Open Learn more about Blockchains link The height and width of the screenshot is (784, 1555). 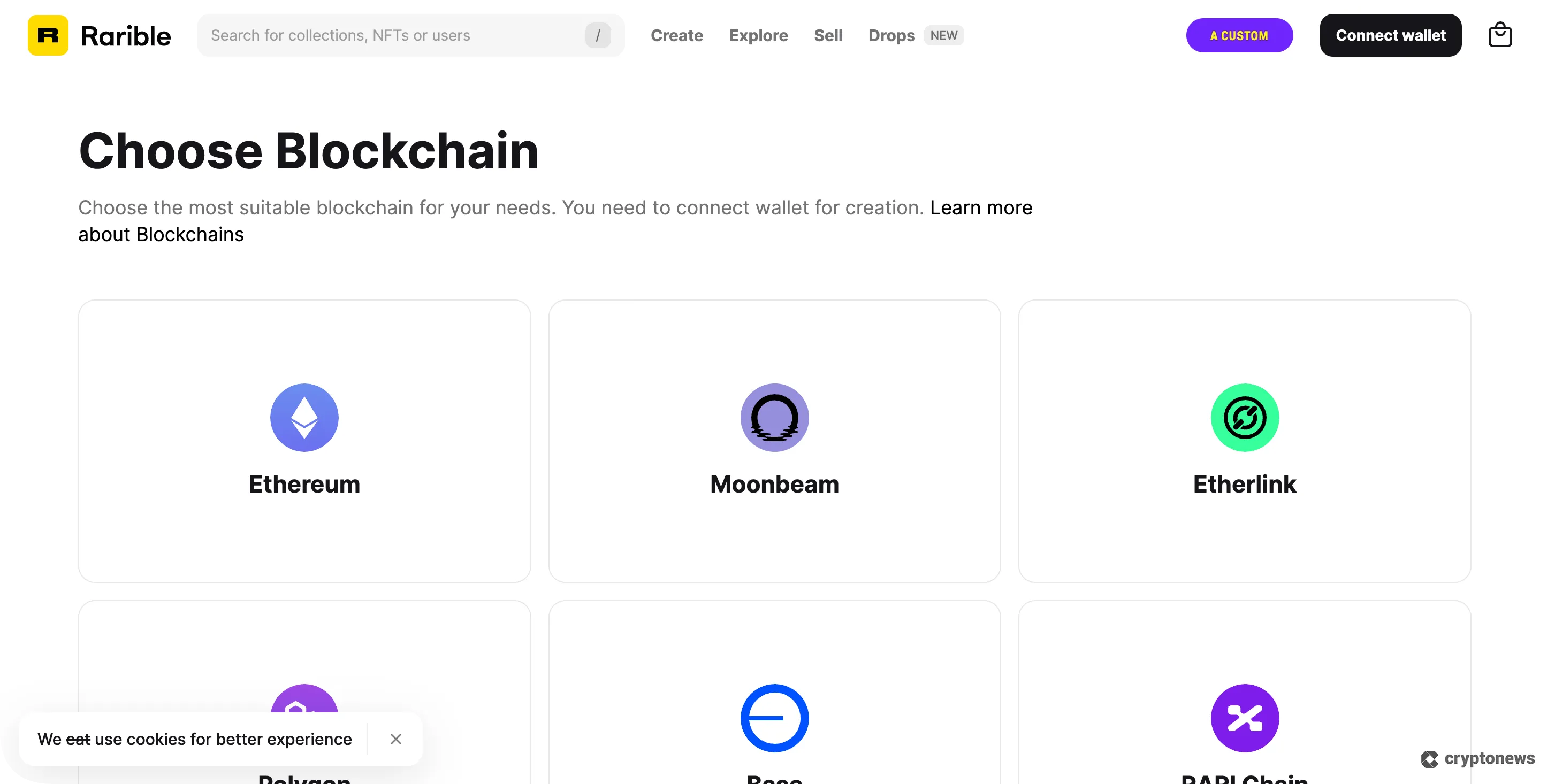(x=980, y=207)
